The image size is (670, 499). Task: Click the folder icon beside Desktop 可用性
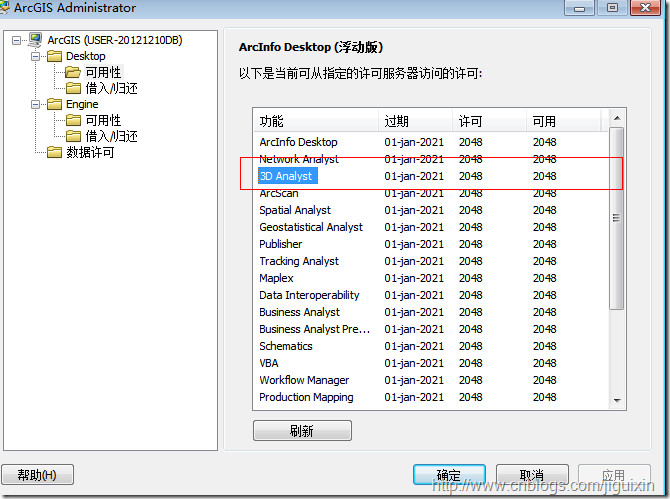click(73, 72)
